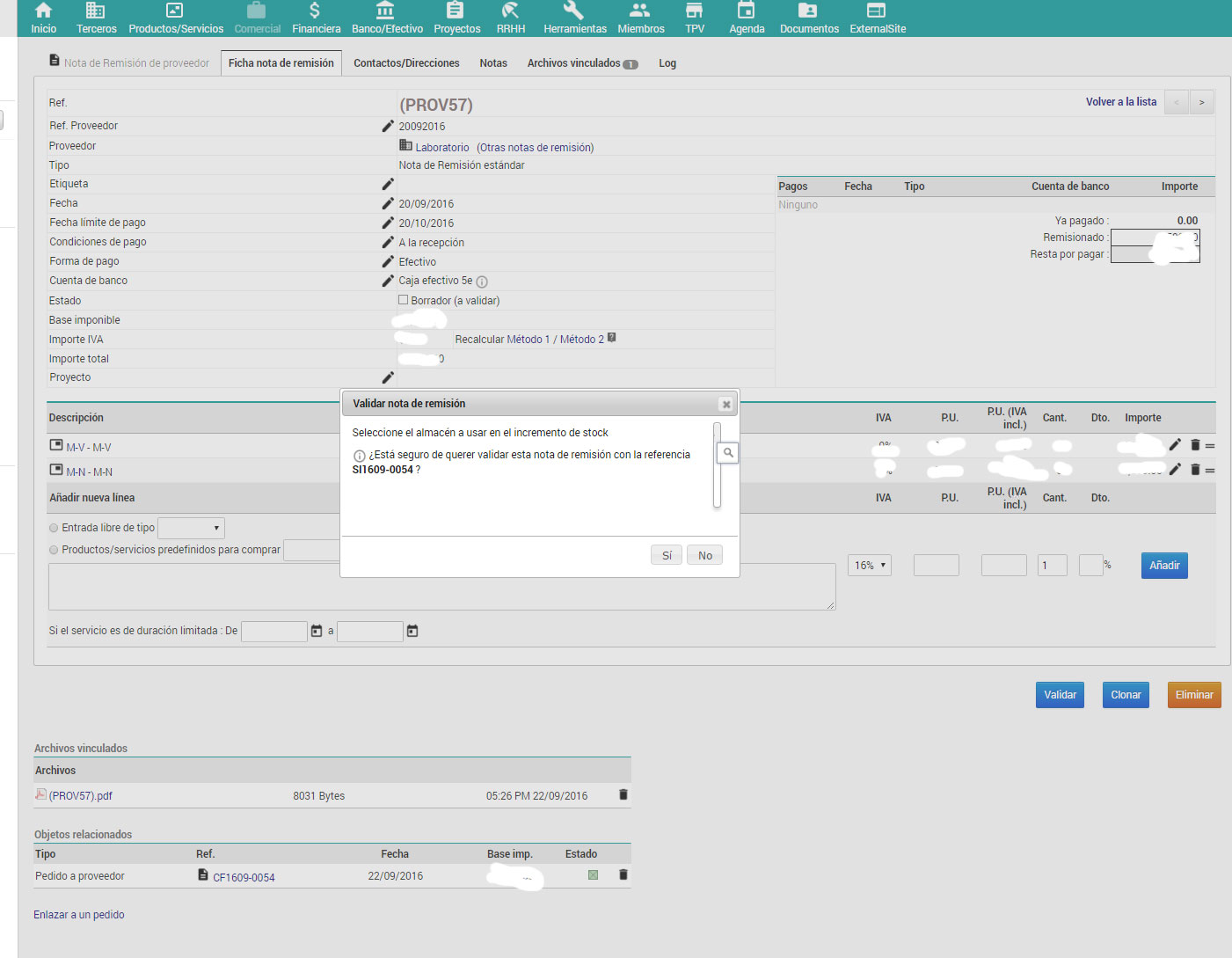Open the Documentos module
The width and height of the screenshot is (1232, 958).
(808, 18)
